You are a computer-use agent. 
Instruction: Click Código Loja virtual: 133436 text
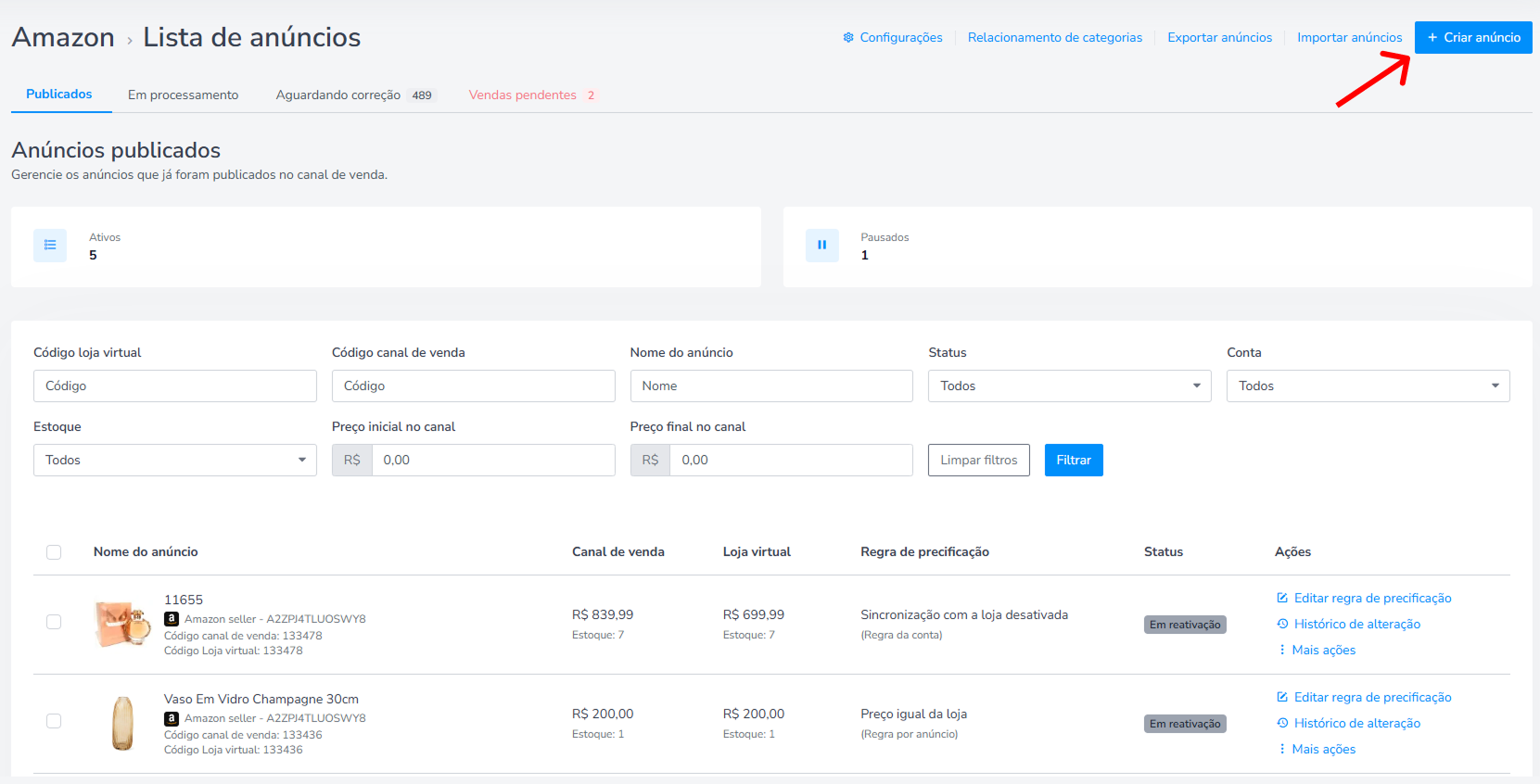pyautogui.click(x=234, y=750)
